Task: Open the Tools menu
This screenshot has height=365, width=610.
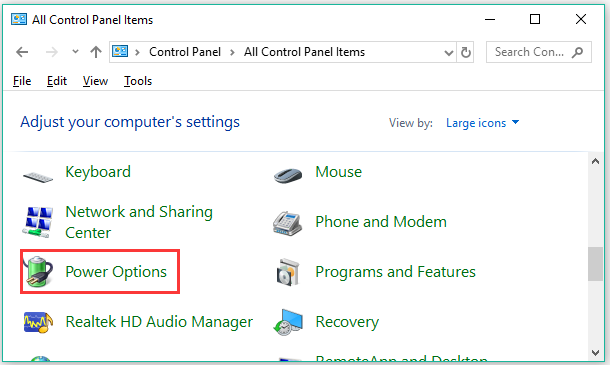Action: pyautogui.click(x=138, y=81)
